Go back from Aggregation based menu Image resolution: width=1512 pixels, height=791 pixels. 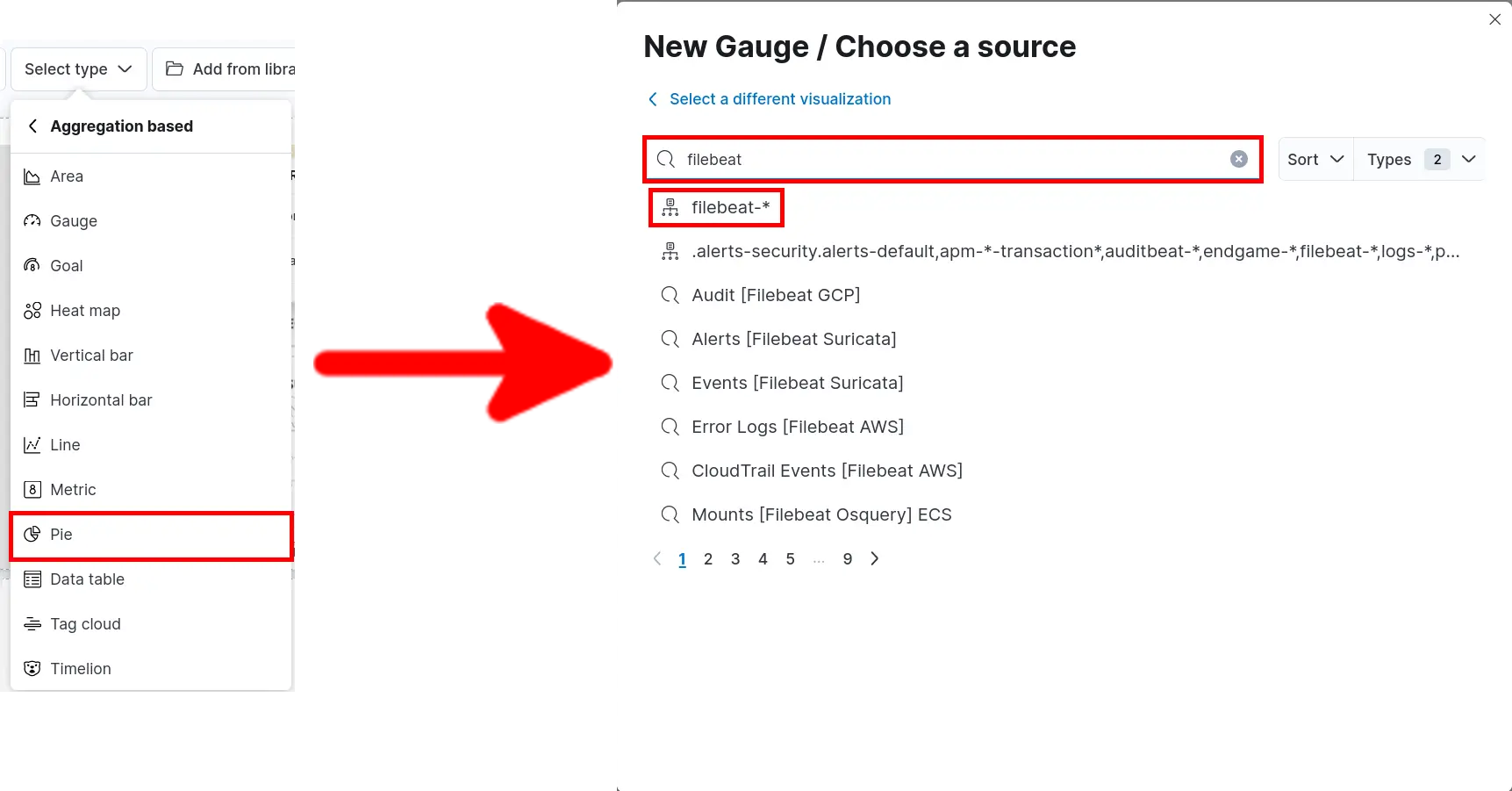[32, 126]
